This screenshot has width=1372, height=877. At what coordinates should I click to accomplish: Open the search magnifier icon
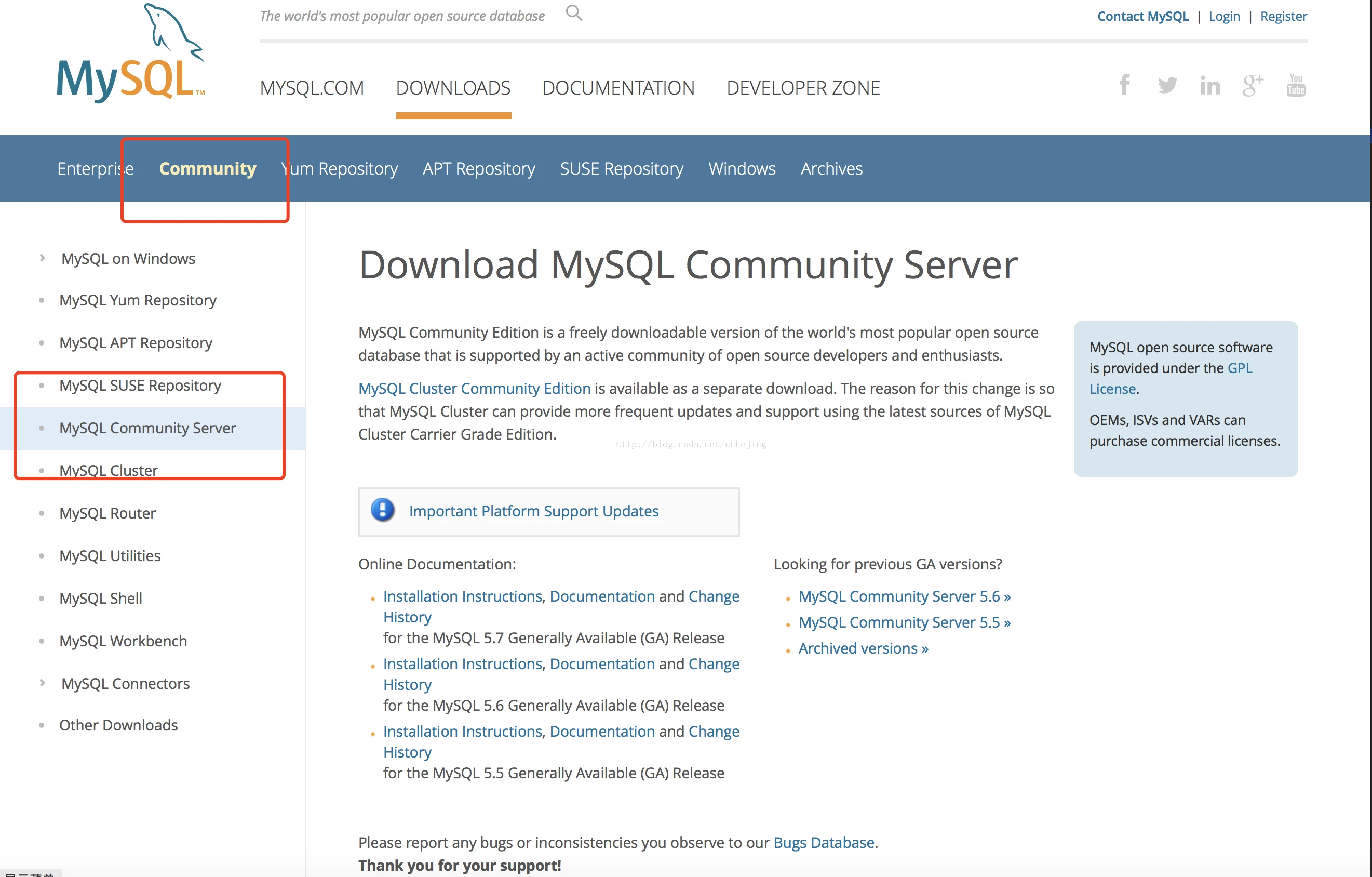[574, 12]
